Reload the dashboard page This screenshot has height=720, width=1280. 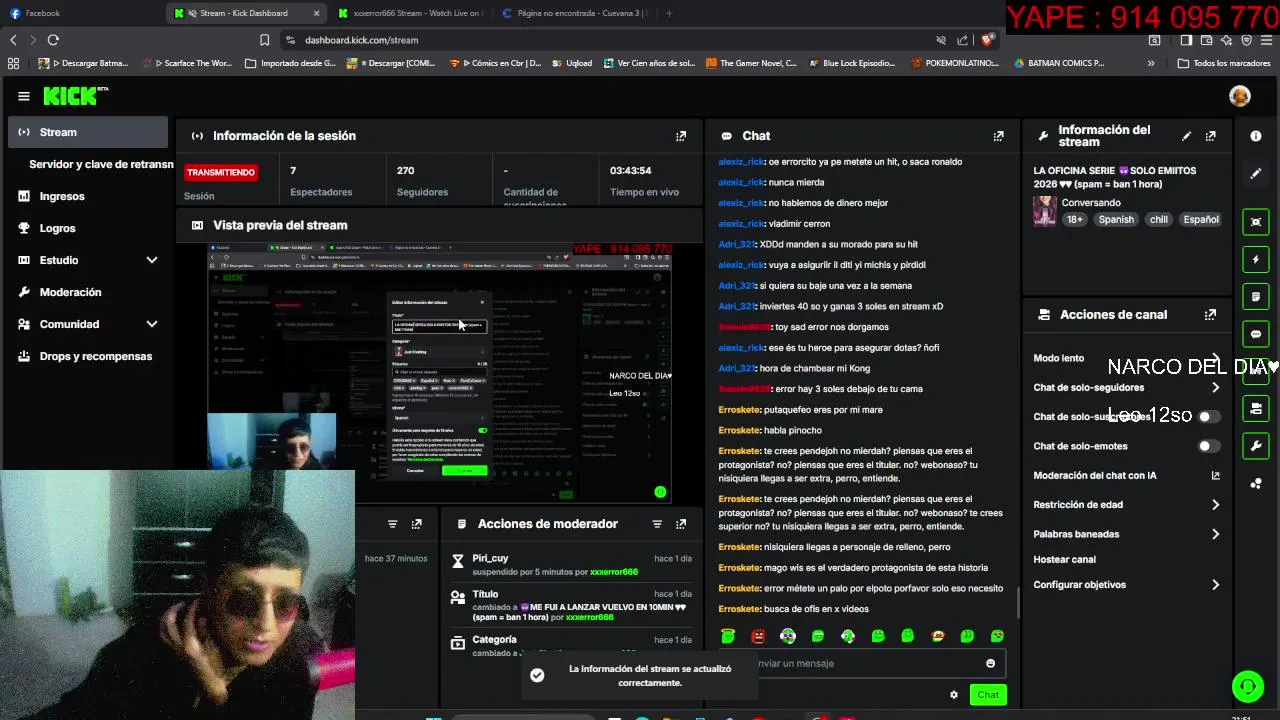coord(53,40)
